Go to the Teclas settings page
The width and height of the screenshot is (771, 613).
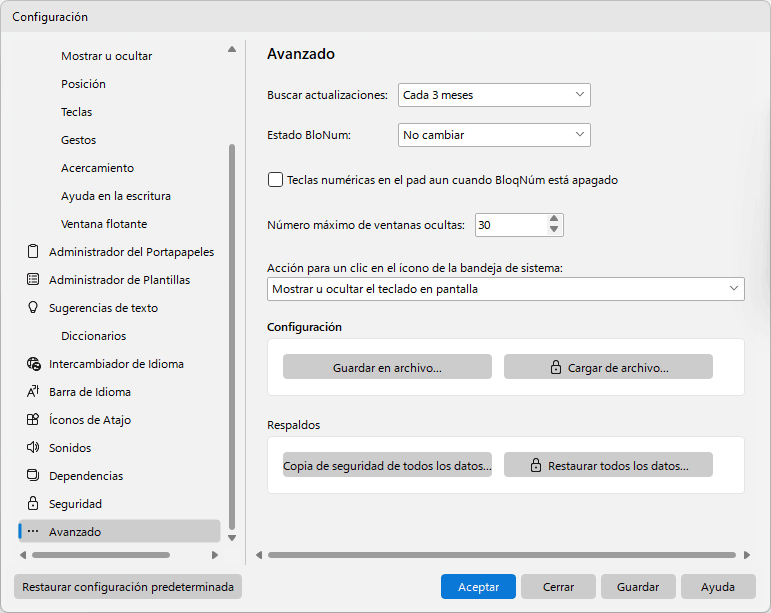coord(76,112)
